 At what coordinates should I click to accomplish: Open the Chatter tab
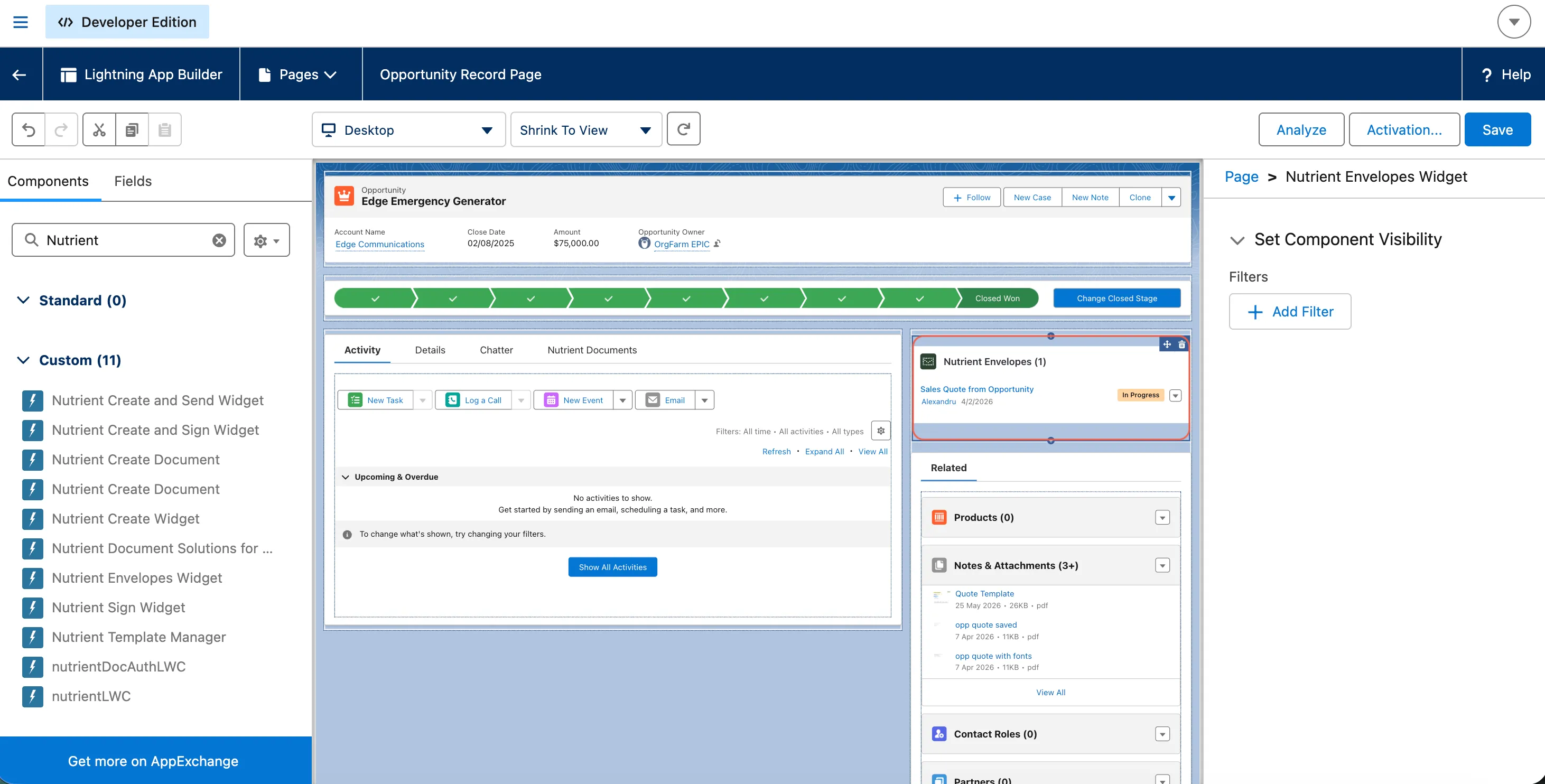[x=496, y=350]
